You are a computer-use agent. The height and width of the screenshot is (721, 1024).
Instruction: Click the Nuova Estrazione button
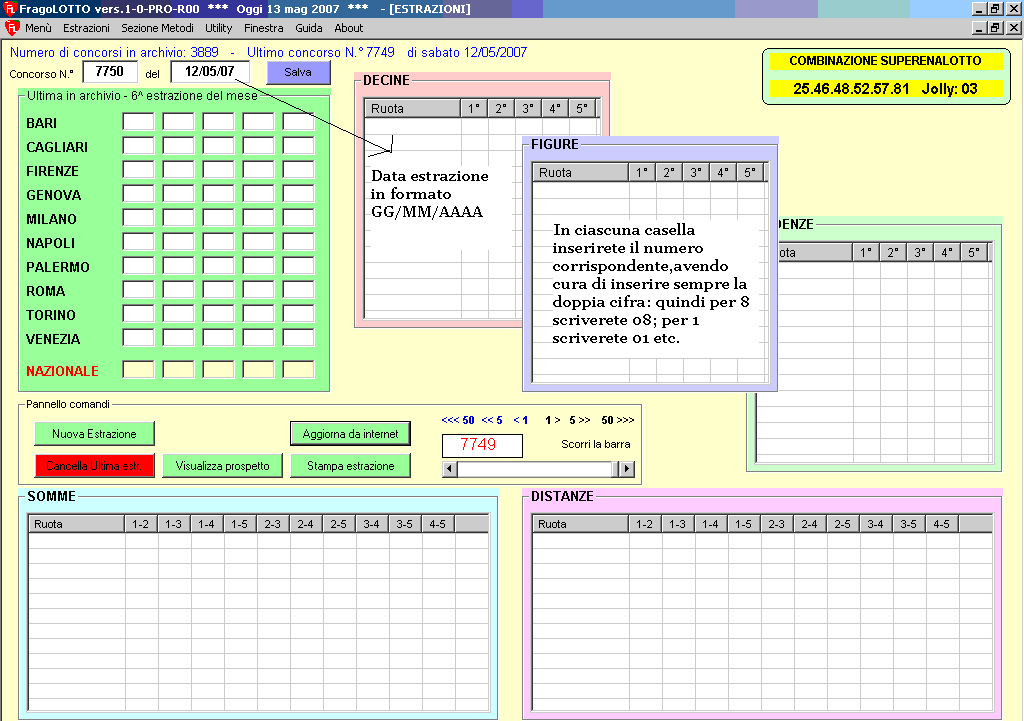(94, 434)
